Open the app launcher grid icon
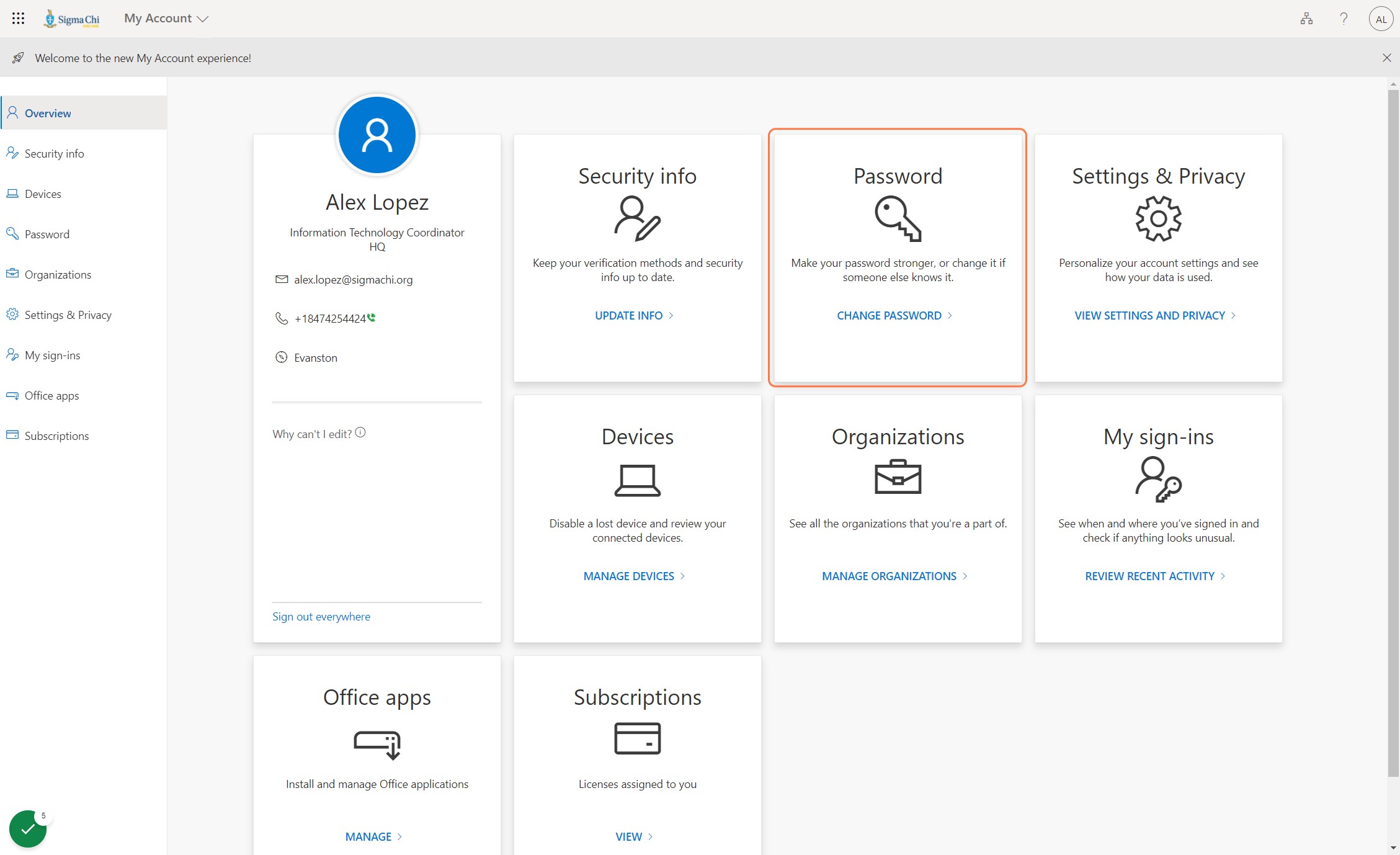 [18, 19]
